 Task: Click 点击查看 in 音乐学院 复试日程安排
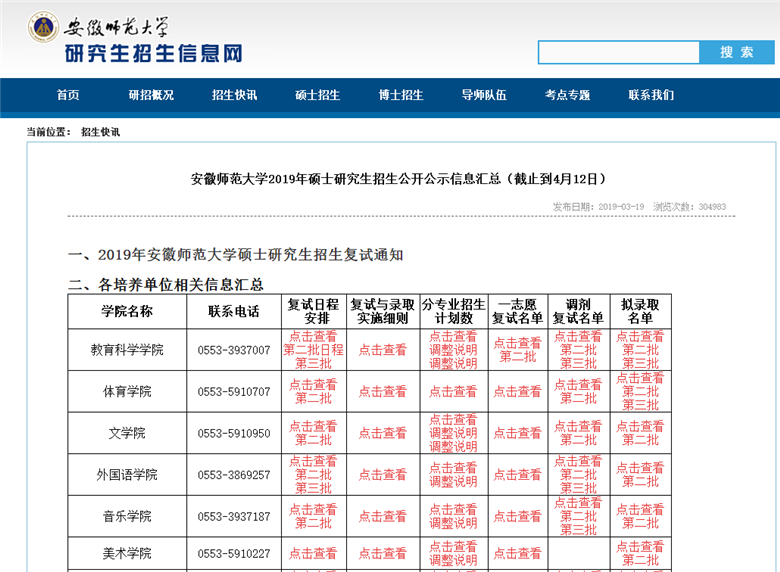313,509
